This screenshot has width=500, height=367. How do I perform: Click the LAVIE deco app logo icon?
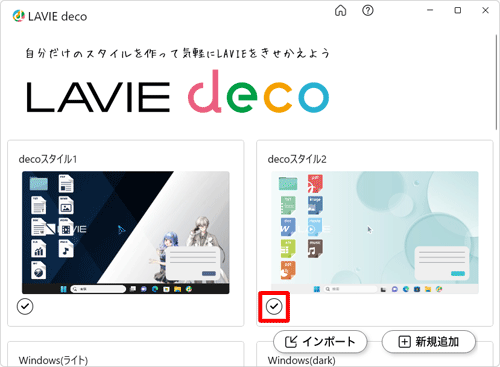[18, 16]
